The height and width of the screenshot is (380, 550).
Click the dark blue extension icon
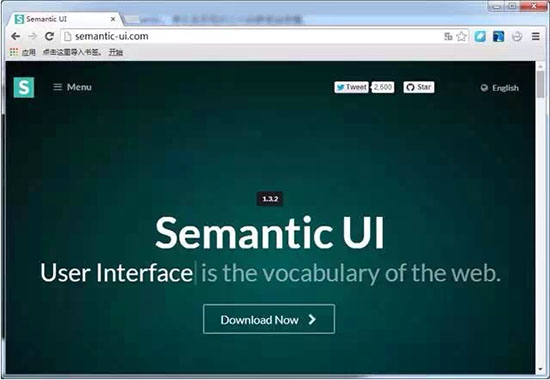tap(498, 36)
